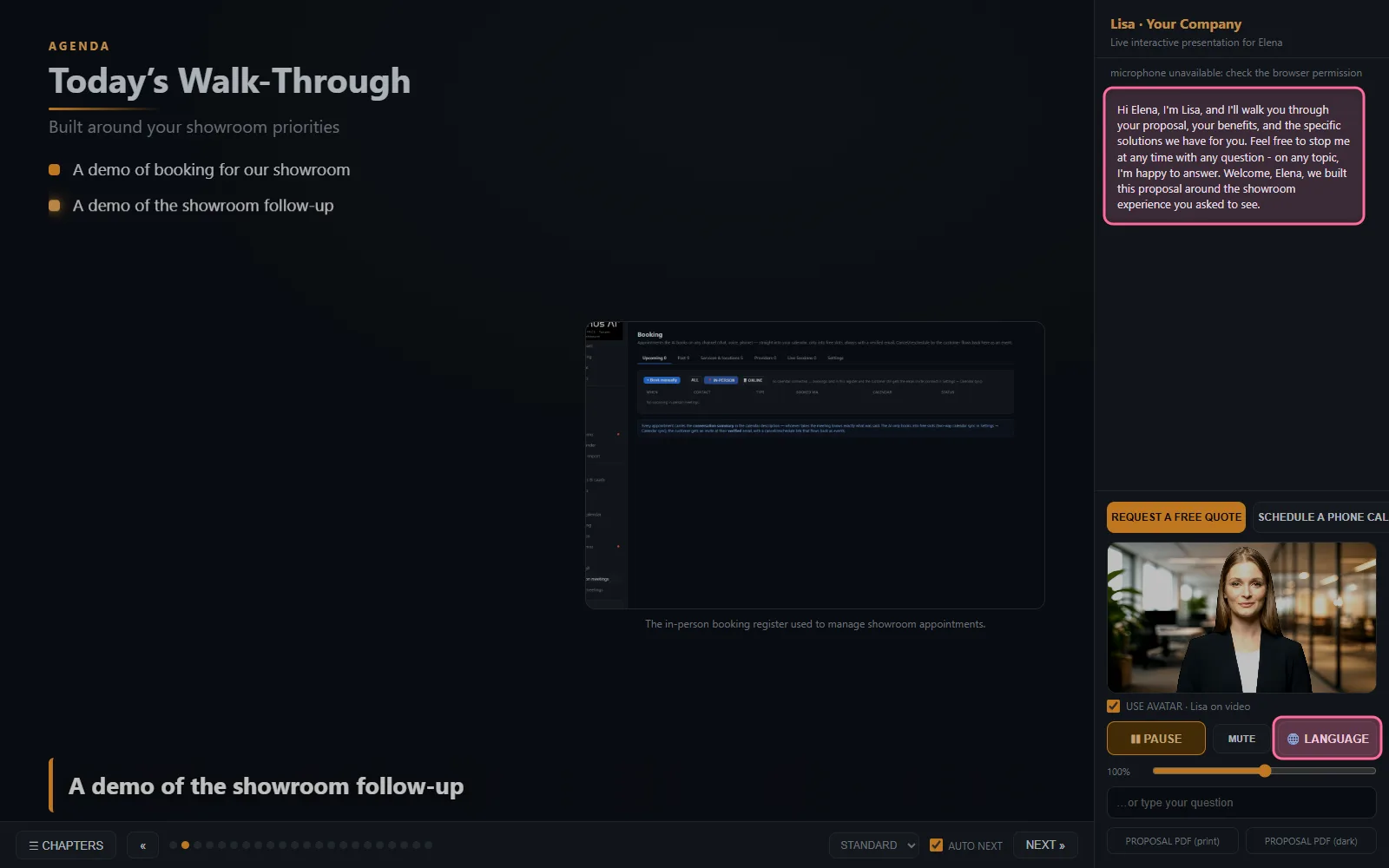This screenshot has width=1389, height=868.
Task: Click 'Built around your showroom priorities' subtitle
Action: tap(194, 128)
